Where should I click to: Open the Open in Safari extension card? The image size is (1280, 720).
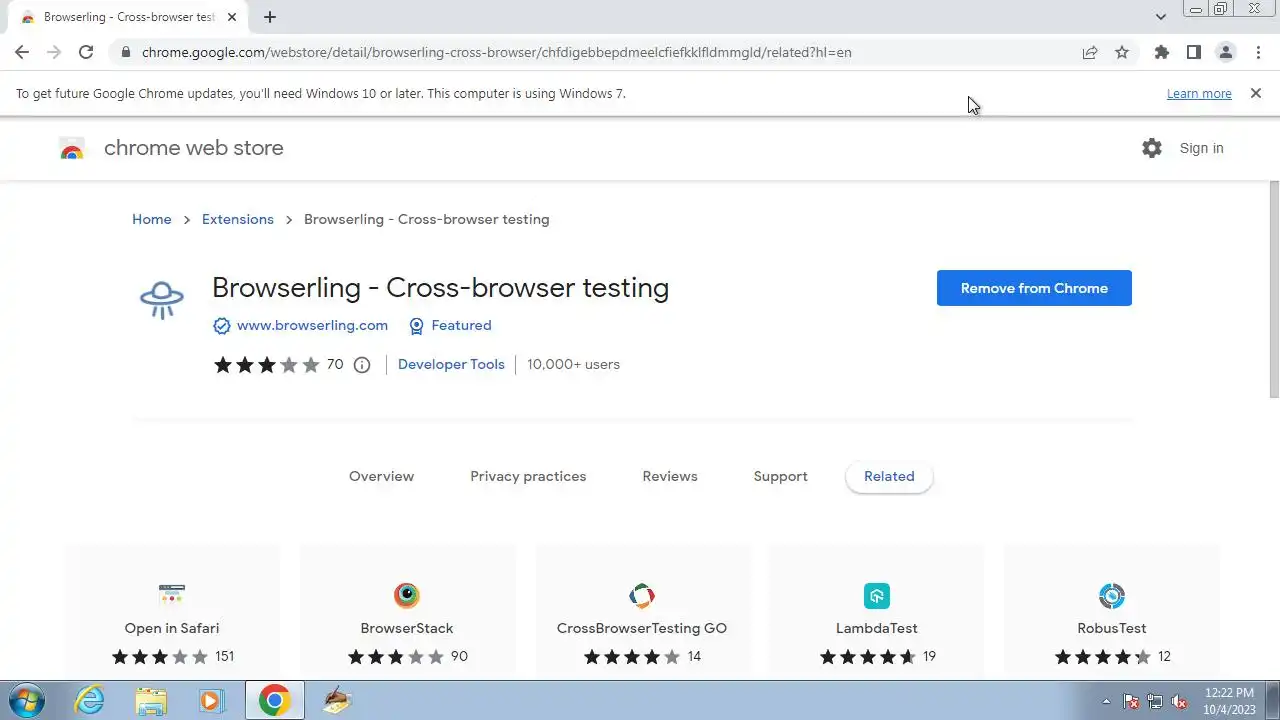[x=172, y=613]
